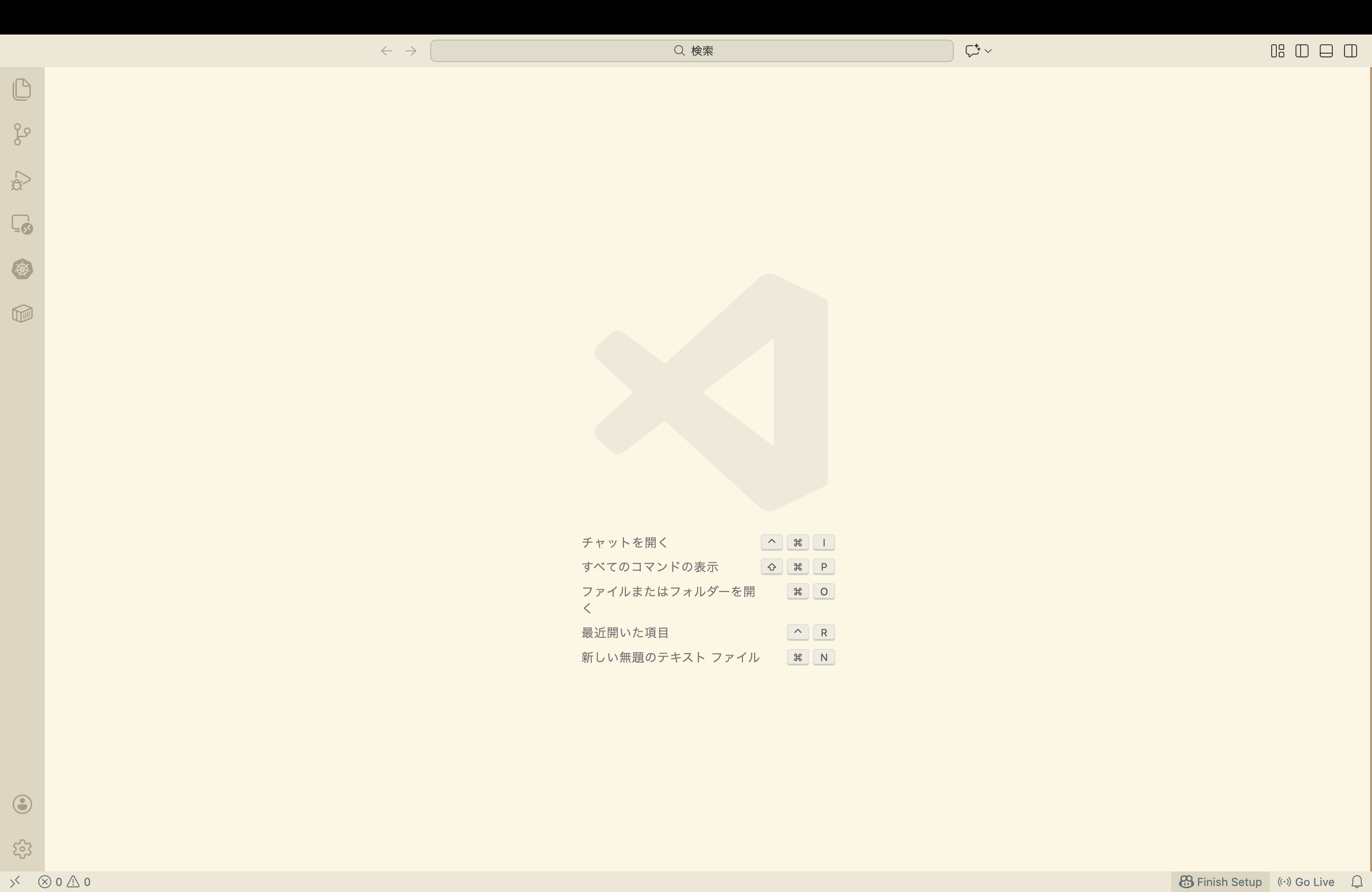The height and width of the screenshot is (892, 1372).
Task: Toggle the primary sidebar visibility
Action: click(x=1302, y=51)
